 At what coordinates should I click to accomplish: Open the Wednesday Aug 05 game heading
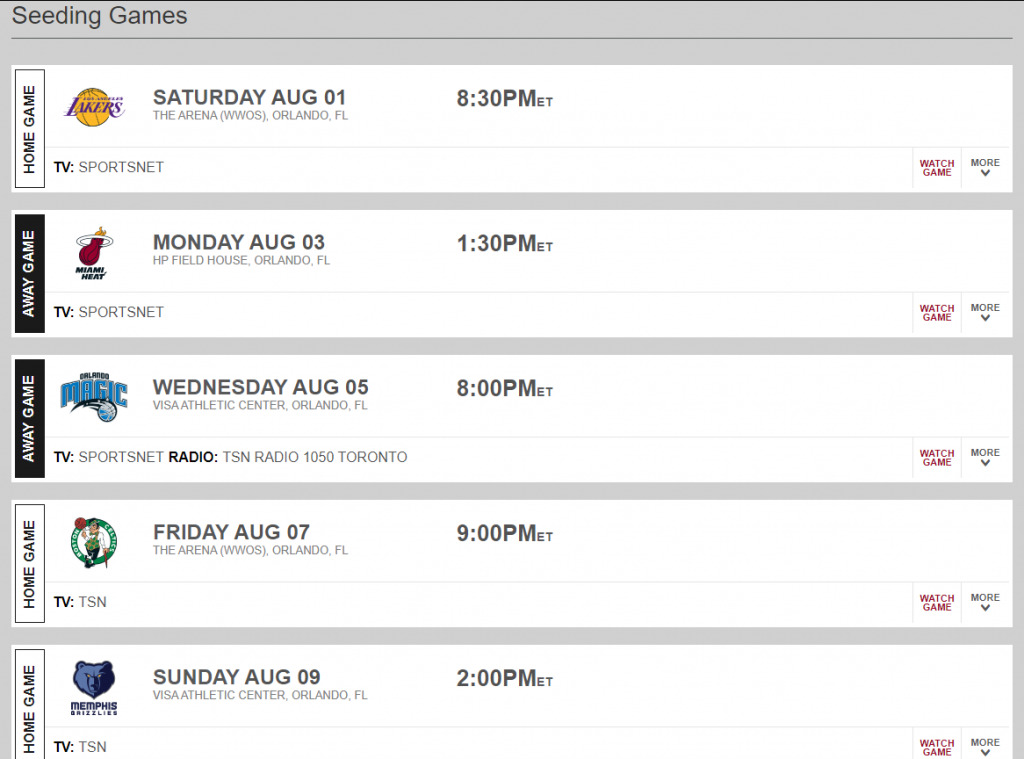coord(261,387)
